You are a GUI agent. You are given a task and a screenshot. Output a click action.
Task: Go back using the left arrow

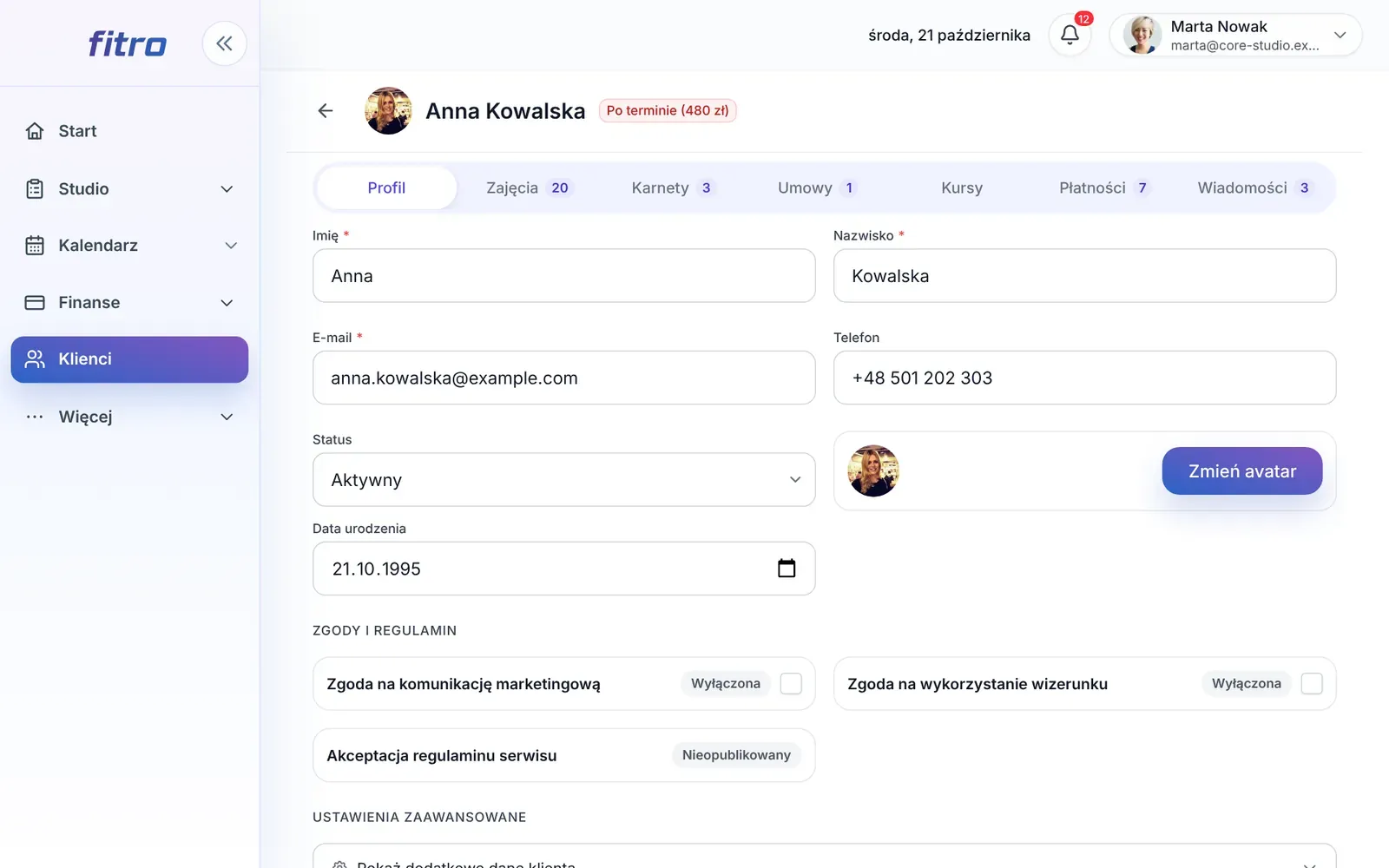tap(326, 110)
